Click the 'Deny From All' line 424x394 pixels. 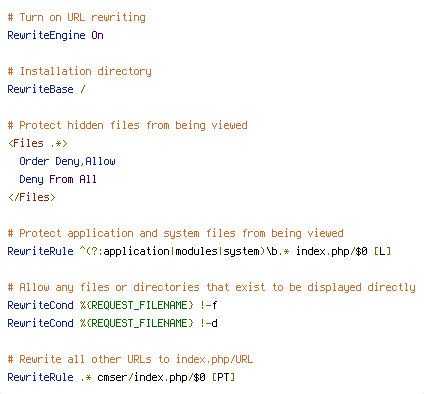pyautogui.click(x=58, y=179)
